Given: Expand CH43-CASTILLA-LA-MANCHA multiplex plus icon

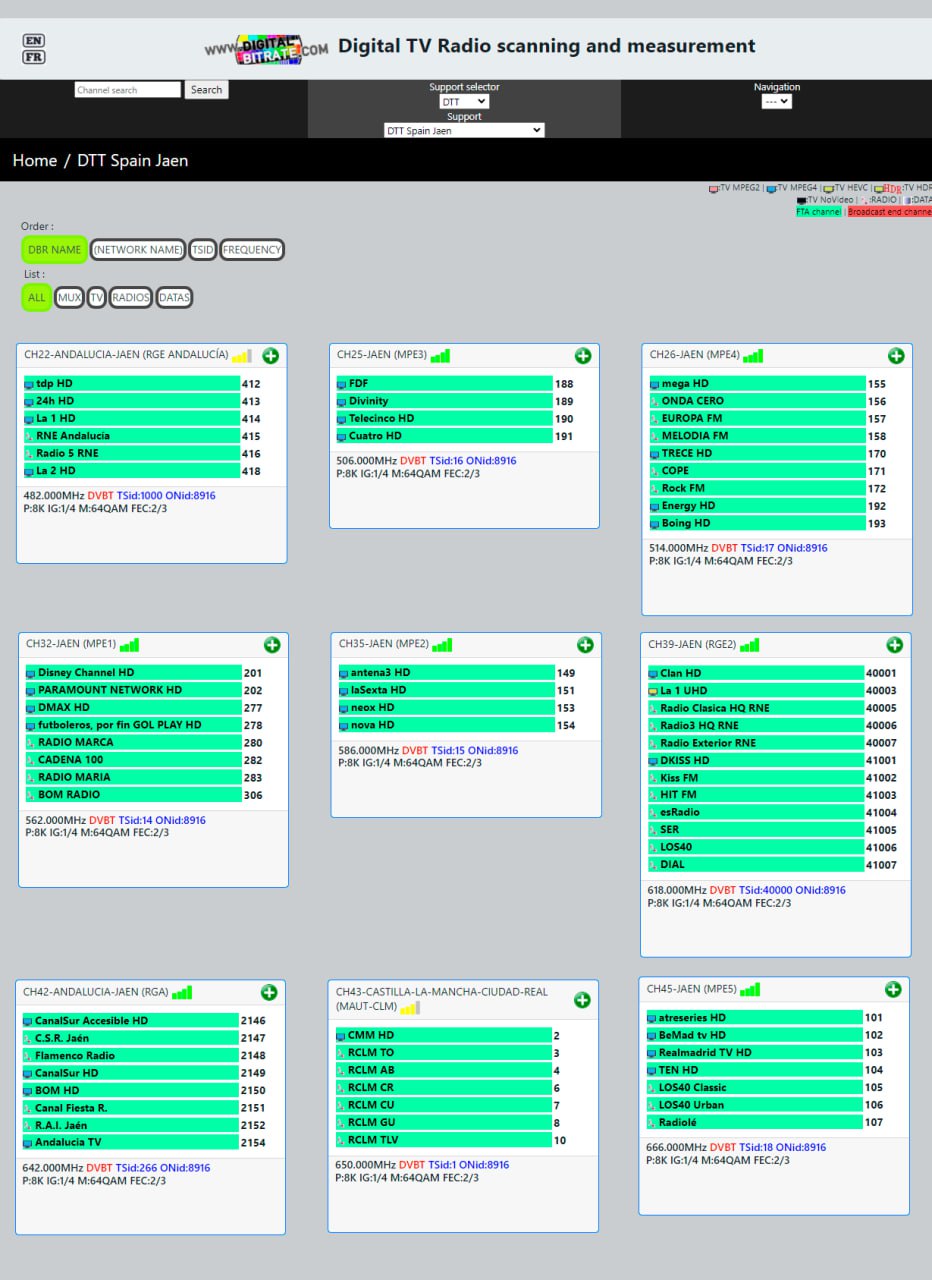Looking at the screenshot, I should (x=582, y=1000).
